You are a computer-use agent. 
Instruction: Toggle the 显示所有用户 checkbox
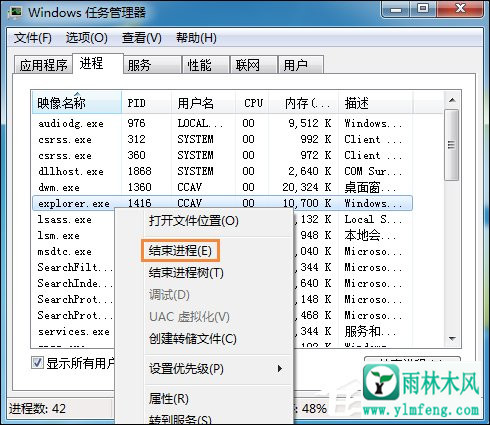[37, 363]
